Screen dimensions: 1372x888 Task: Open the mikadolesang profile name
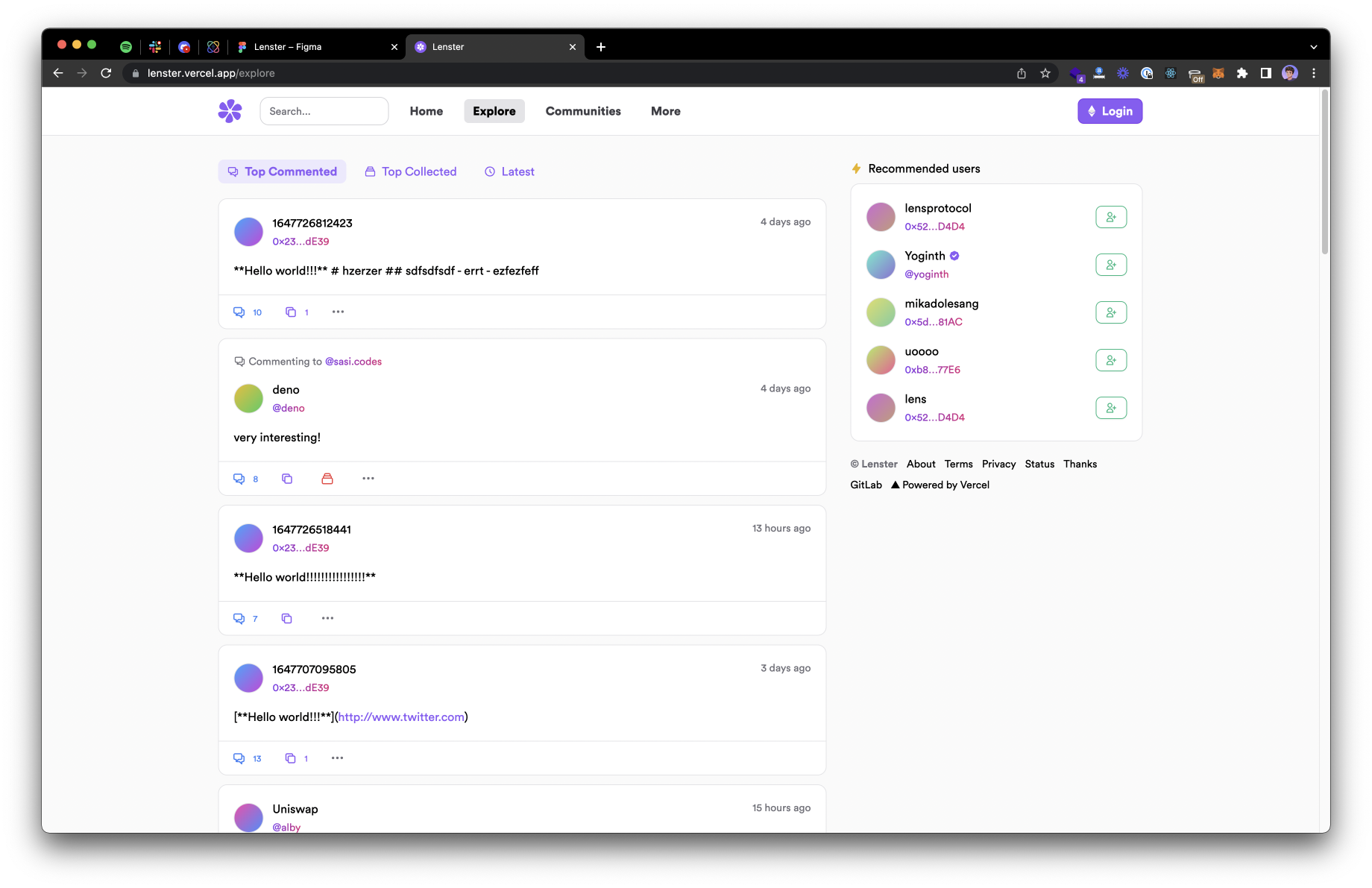pyautogui.click(x=942, y=303)
